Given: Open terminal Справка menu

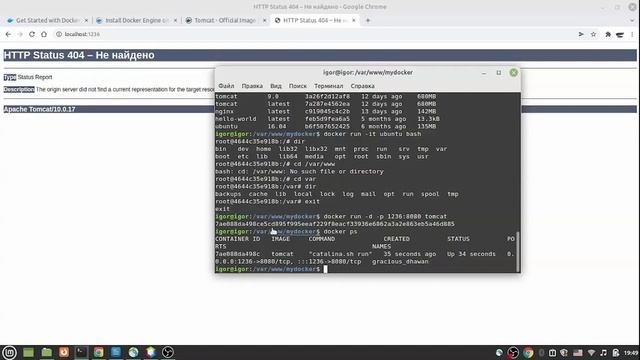Looking at the screenshot, I should [x=362, y=86].
